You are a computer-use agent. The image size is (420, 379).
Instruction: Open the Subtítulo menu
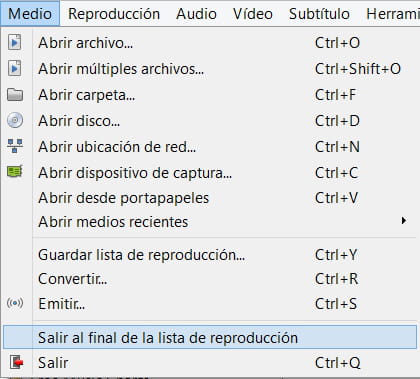coord(319,14)
